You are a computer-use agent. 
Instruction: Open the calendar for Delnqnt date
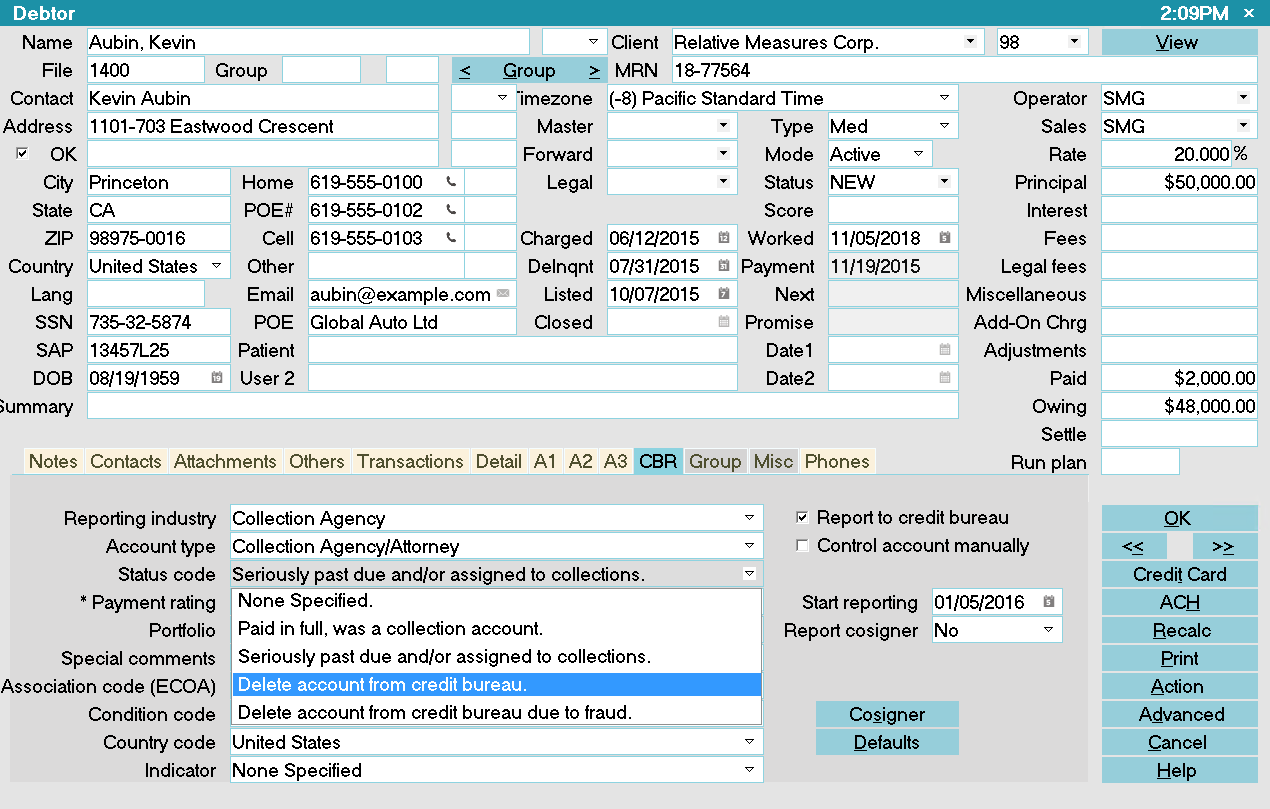click(724, 266)
